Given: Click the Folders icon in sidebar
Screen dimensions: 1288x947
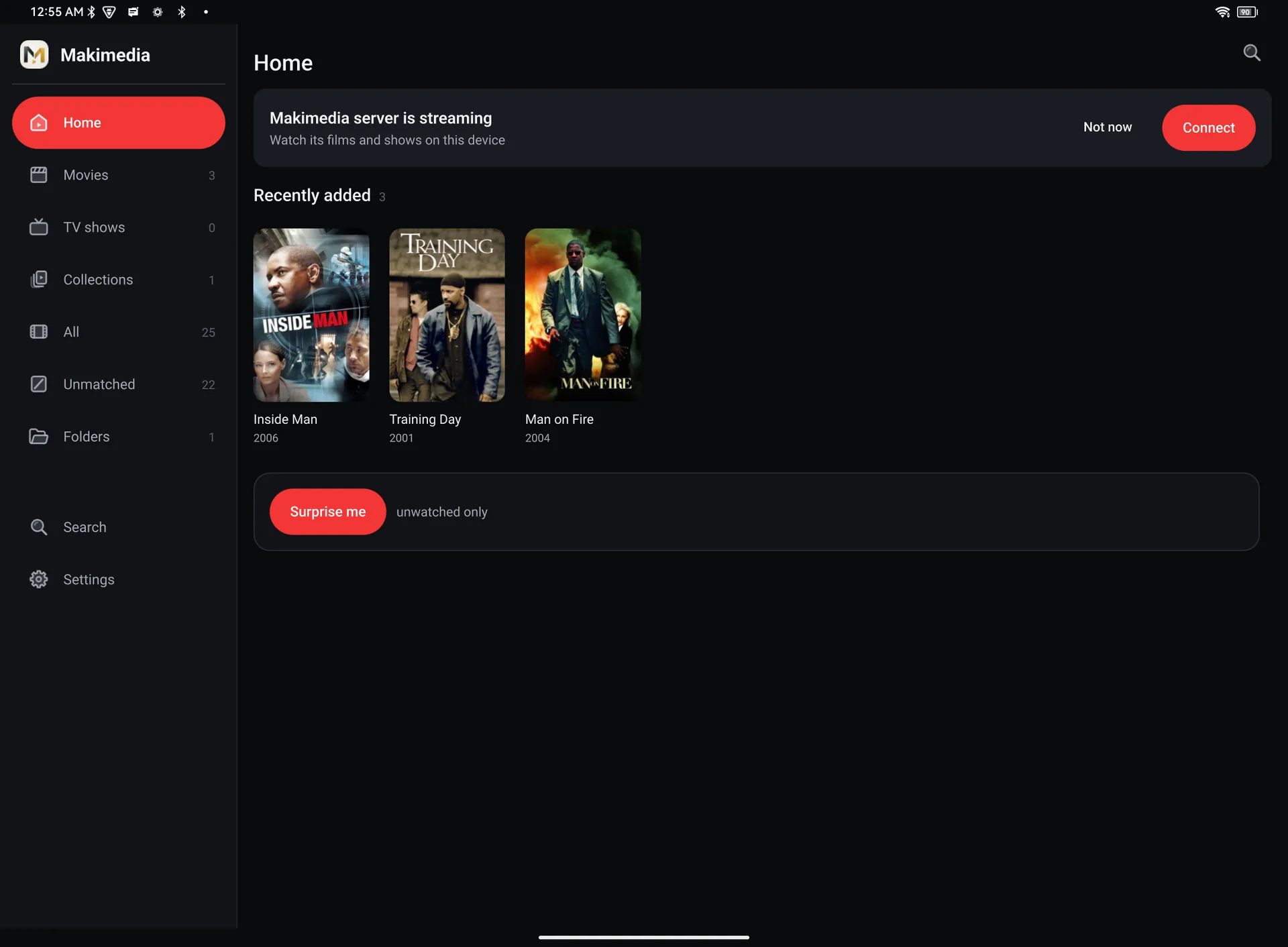Looking at the screenshot, I should [x=39, y=436].
